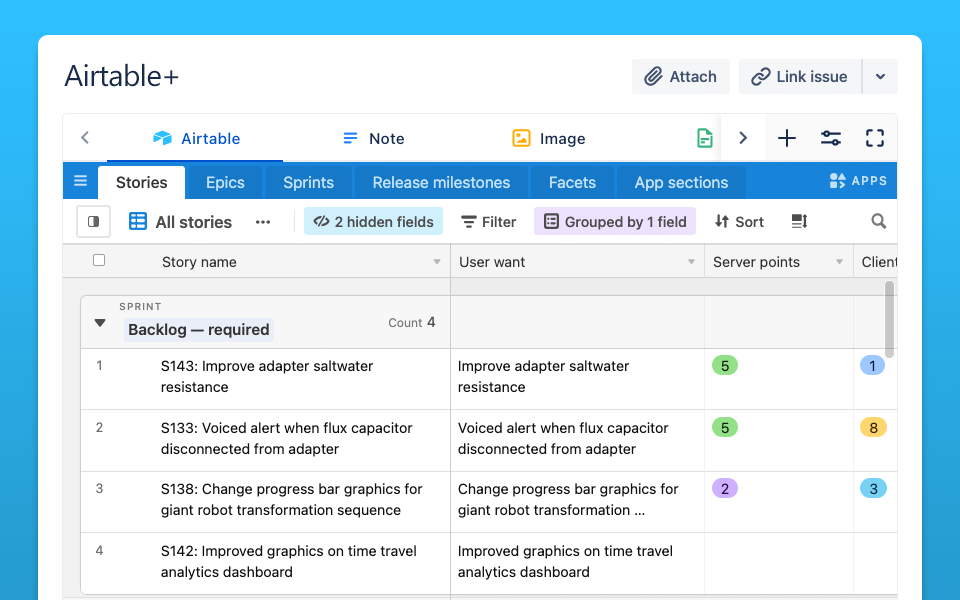Click row number 4
The height and width of the screenshot is (600, 960).
click(99, 550)
